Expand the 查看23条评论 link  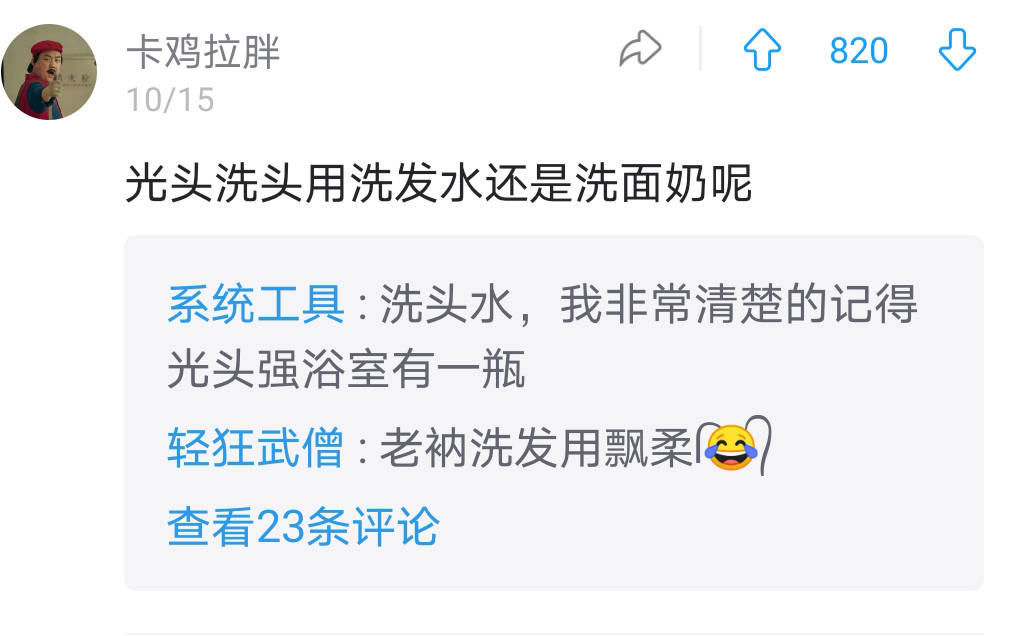click(x=303, y=527)
